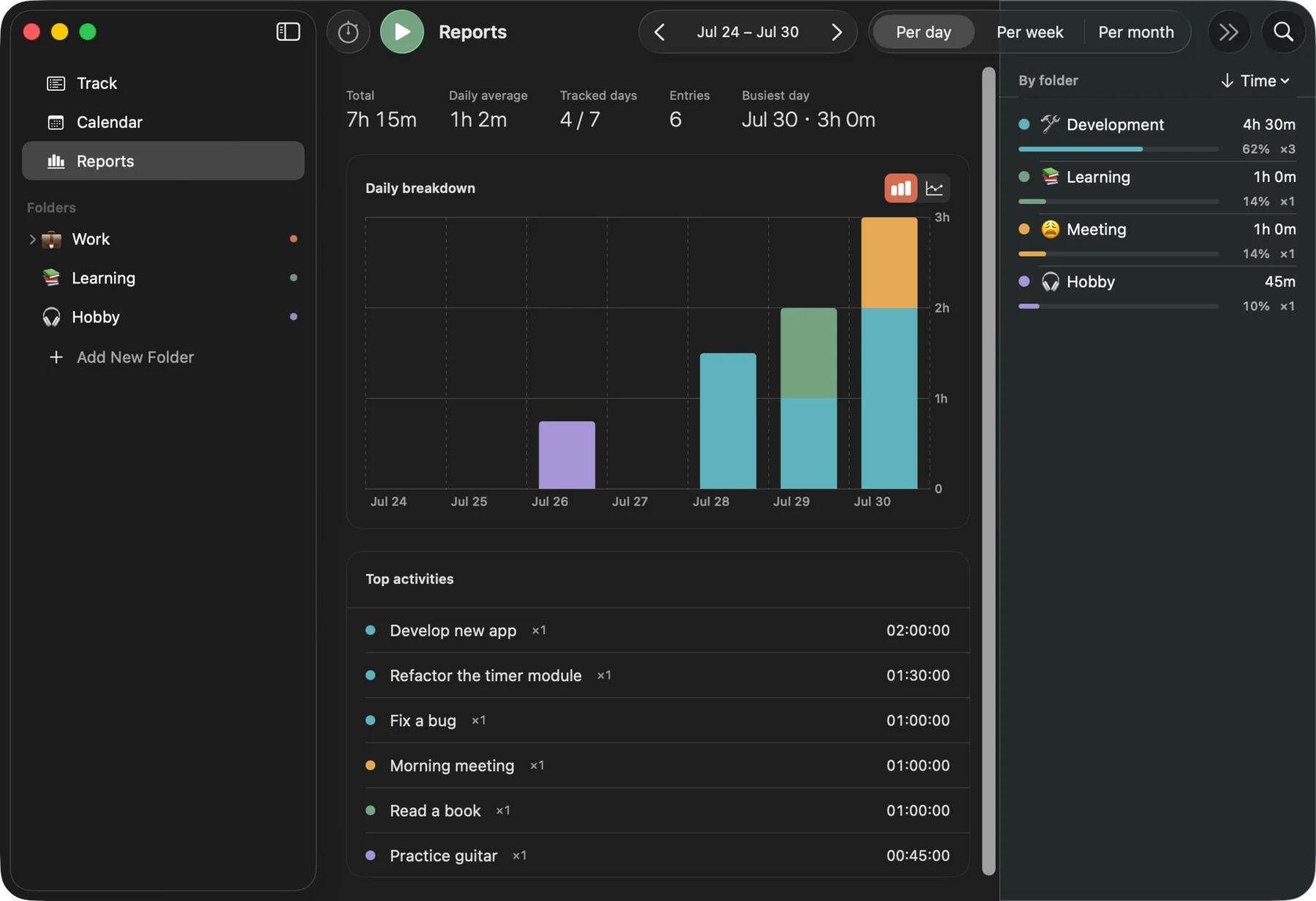
Task: Start tracking with the green play button
Action: (401, 32)
